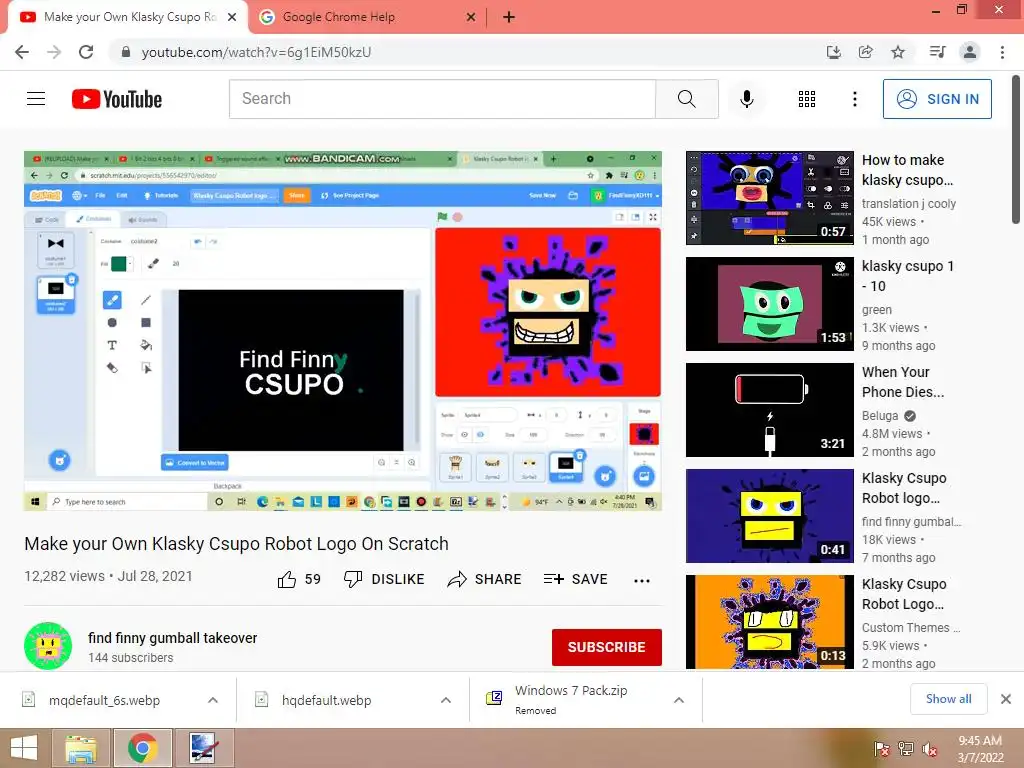Click the 'klasky csupo 1 - 10' title

908,276
